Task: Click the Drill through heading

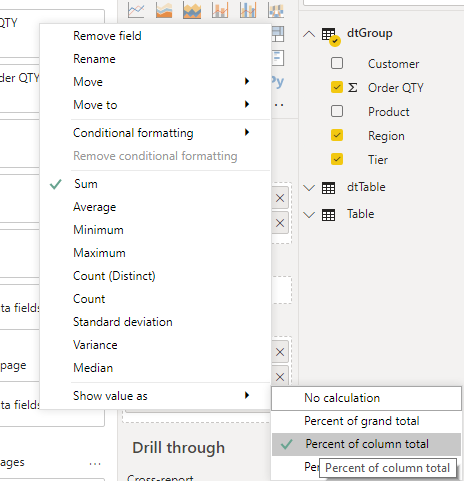Action: pyautogui.click(x=179, y=448)
